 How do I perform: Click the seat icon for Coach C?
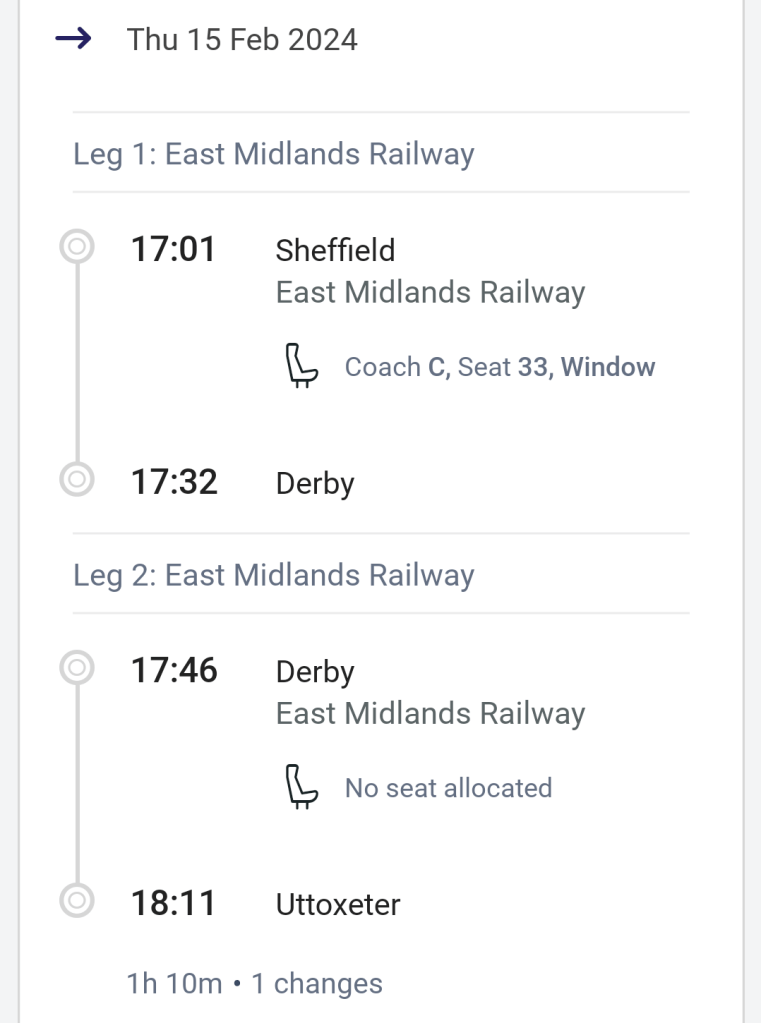tap(301, 366)
